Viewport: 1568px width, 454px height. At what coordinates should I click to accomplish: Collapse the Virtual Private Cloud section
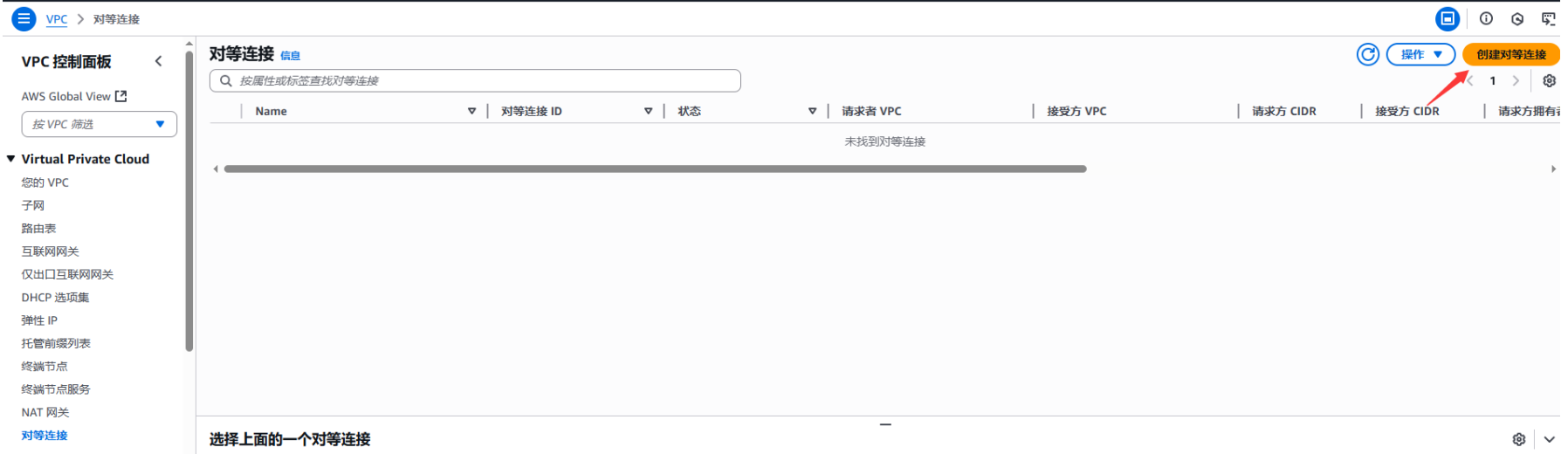(x=10, y=159)
